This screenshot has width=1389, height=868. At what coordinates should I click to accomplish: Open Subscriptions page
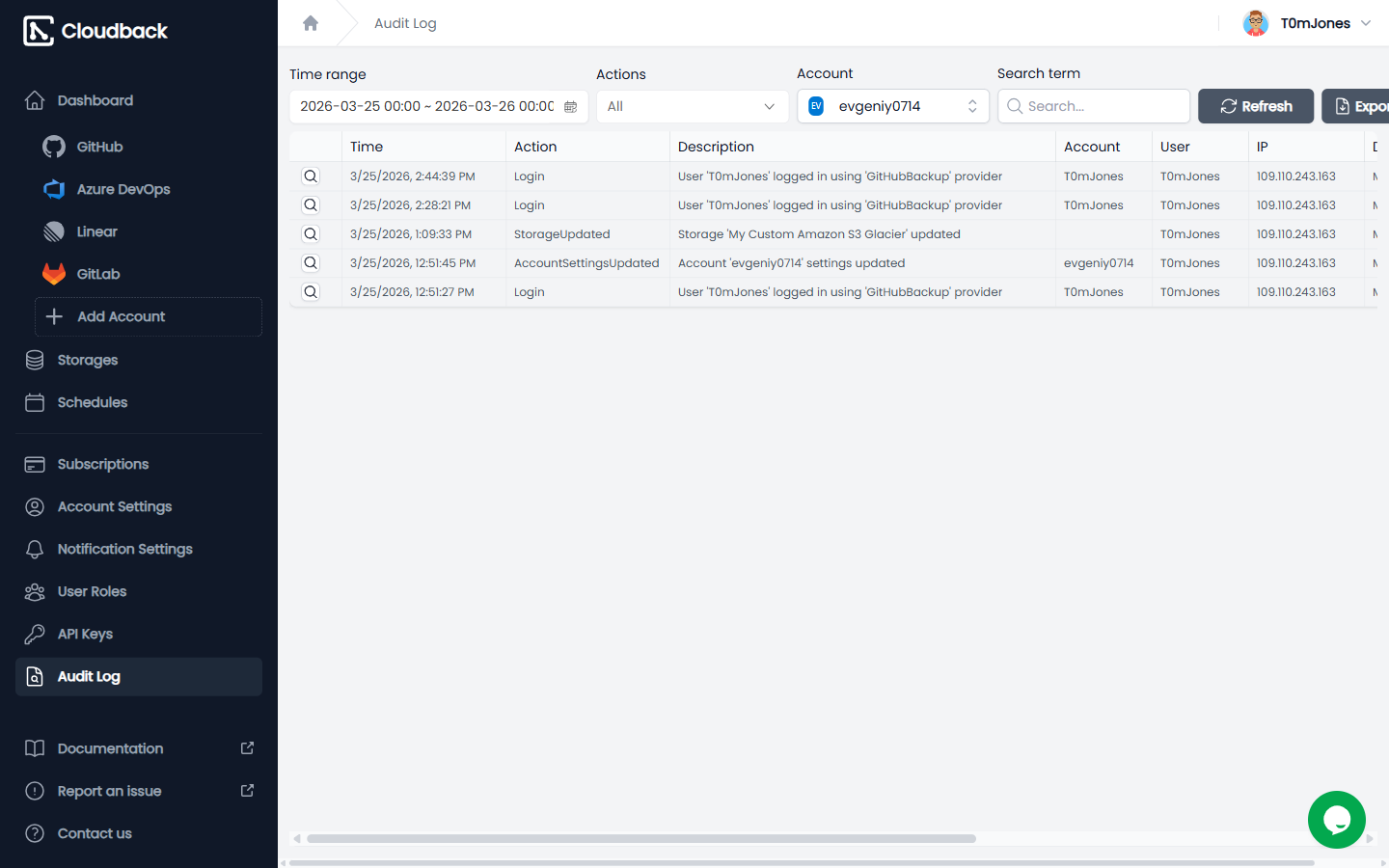[x=139, y=464]
